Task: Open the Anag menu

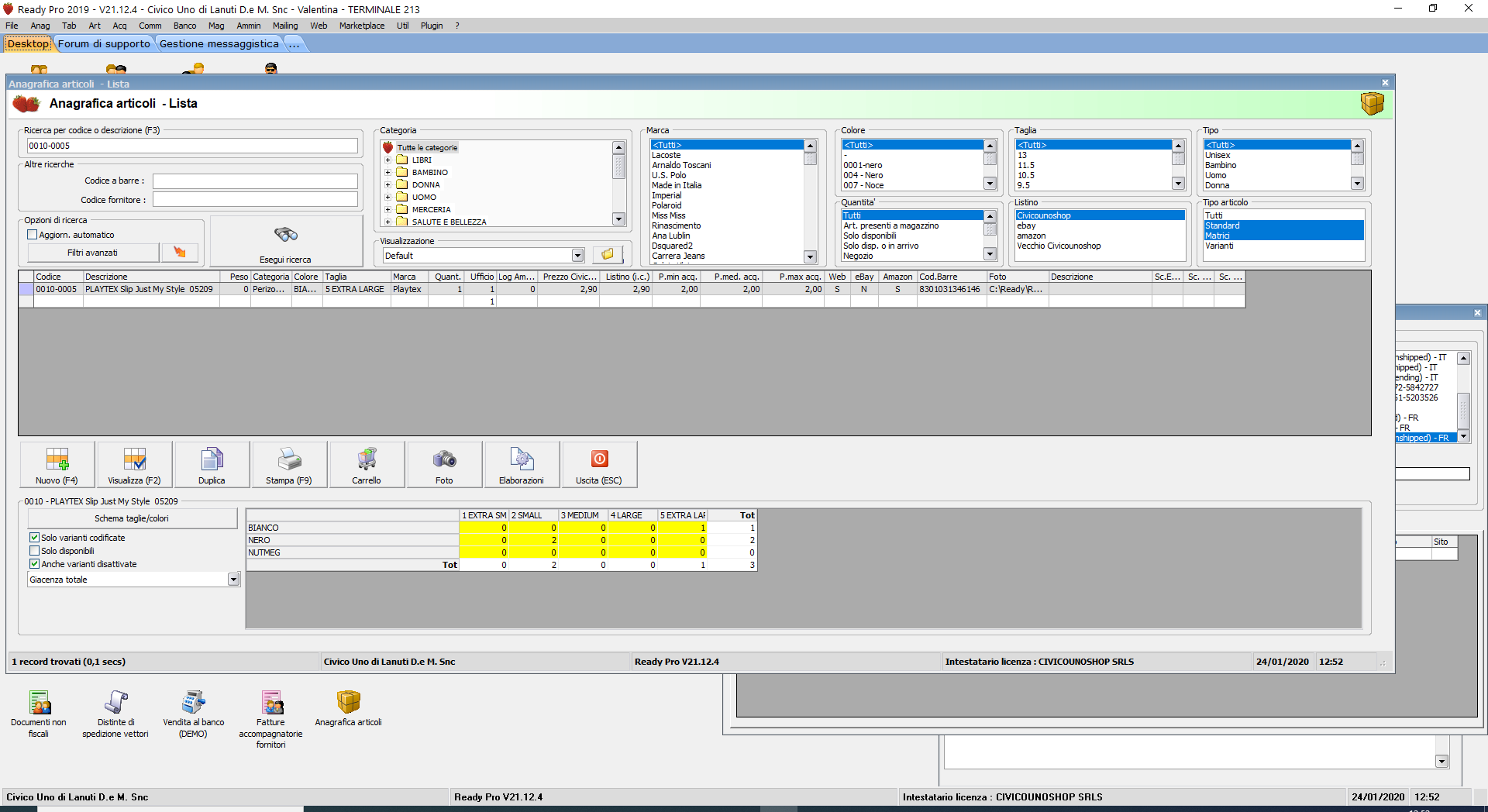Action: pos(40,26)
